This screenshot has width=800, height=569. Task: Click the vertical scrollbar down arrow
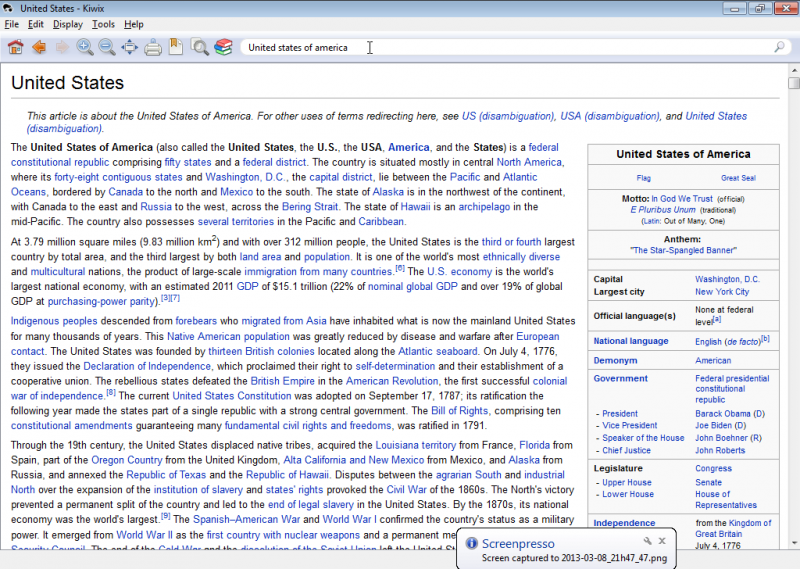point(794,543)
